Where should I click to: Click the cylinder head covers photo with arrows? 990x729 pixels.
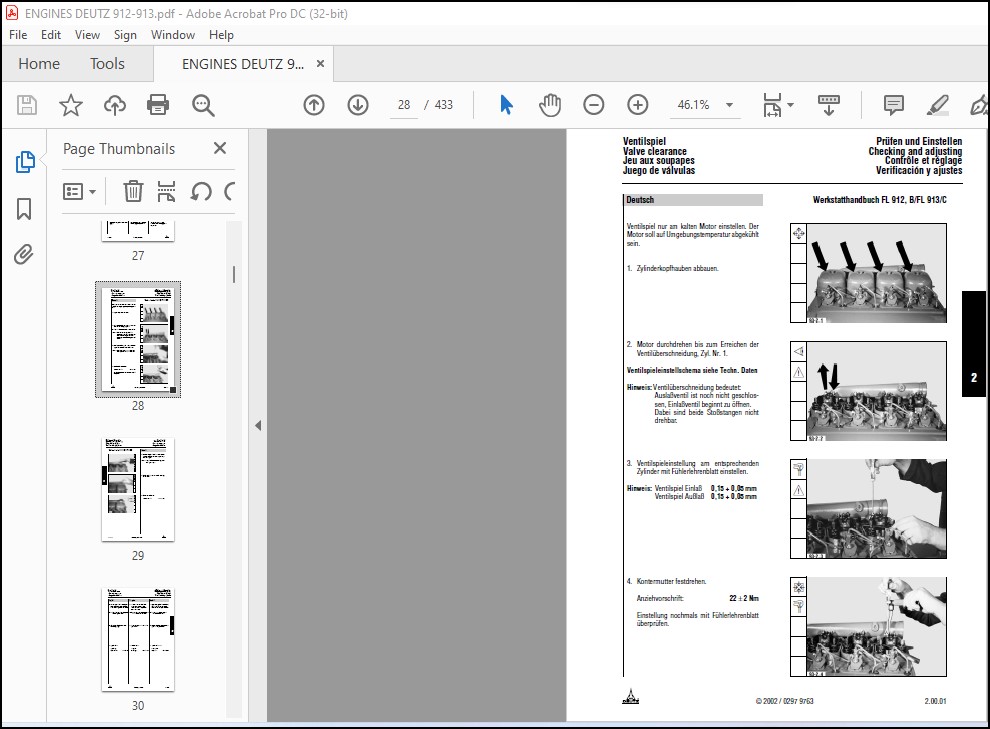[876, 273]
